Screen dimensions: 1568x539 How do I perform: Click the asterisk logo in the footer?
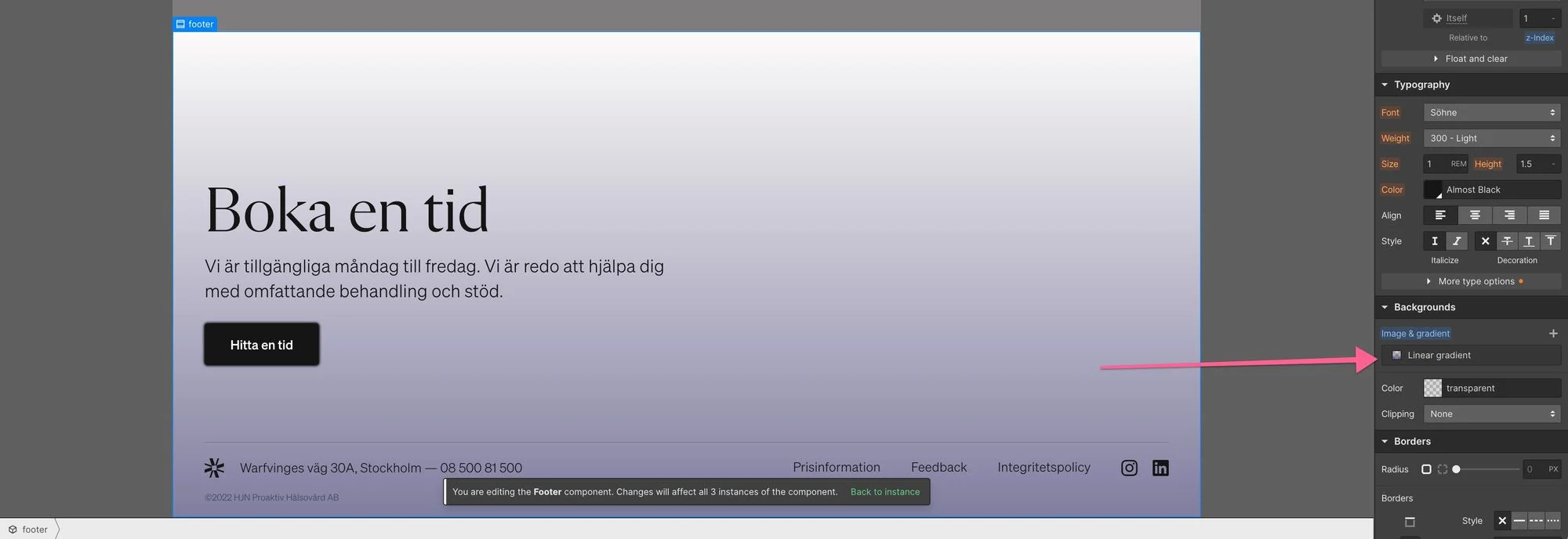tap(214, 468)
